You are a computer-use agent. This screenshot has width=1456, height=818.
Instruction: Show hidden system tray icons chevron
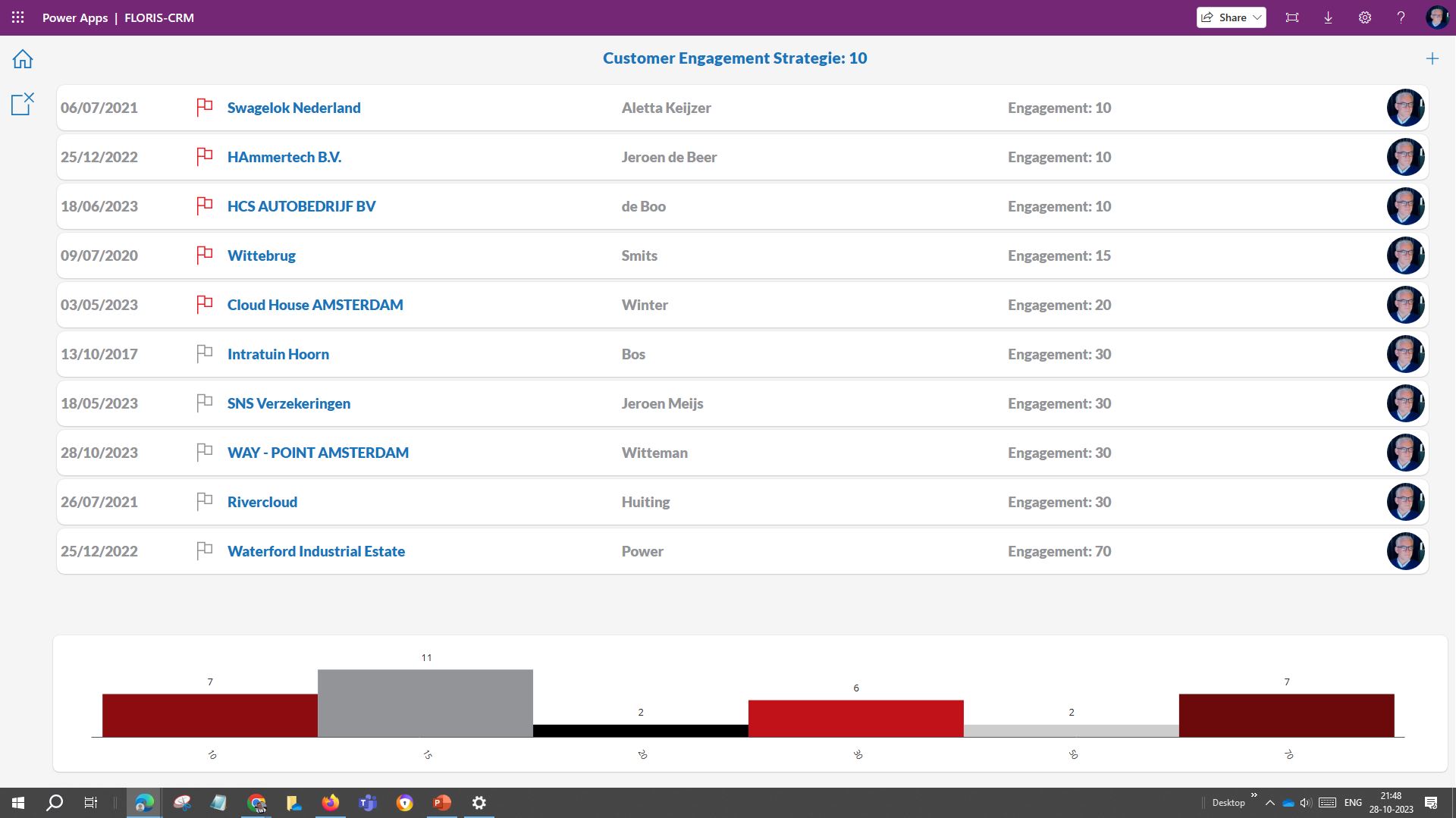[x=1270, y=802]
